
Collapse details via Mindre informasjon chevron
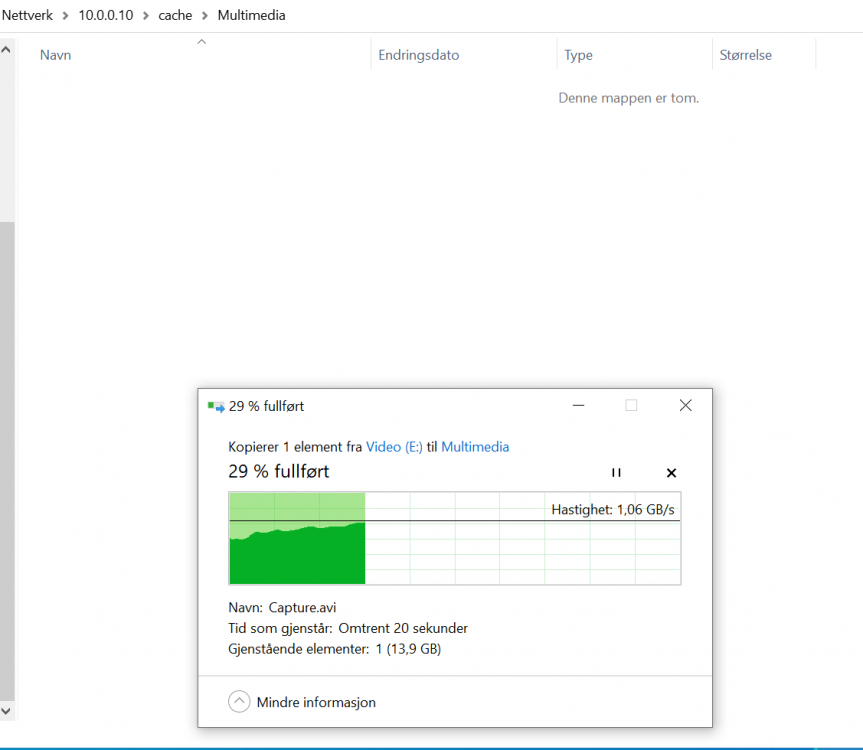[x=239, y=702]
